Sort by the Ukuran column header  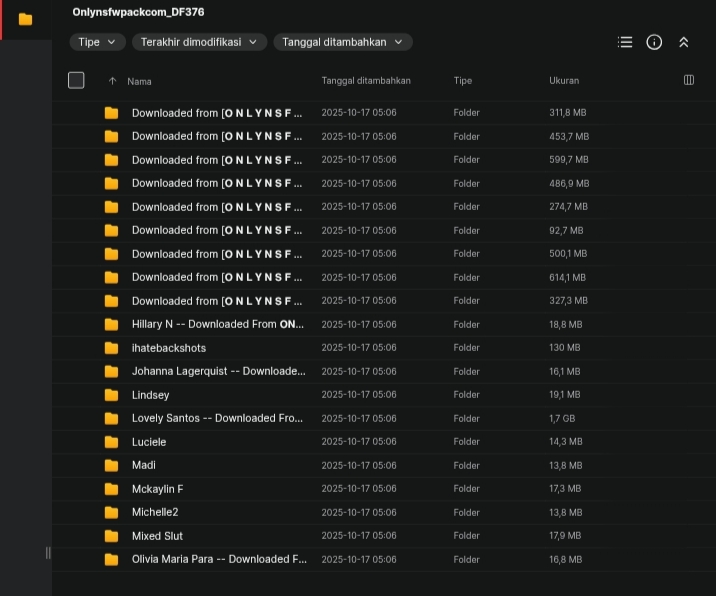(564, 80)
